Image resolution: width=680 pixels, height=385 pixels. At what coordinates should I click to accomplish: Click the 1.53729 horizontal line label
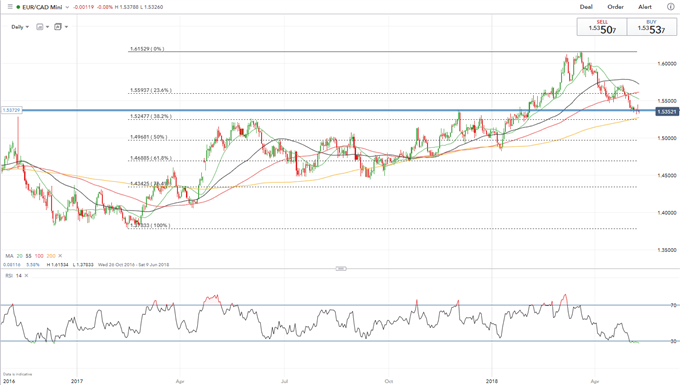[11, 110]
